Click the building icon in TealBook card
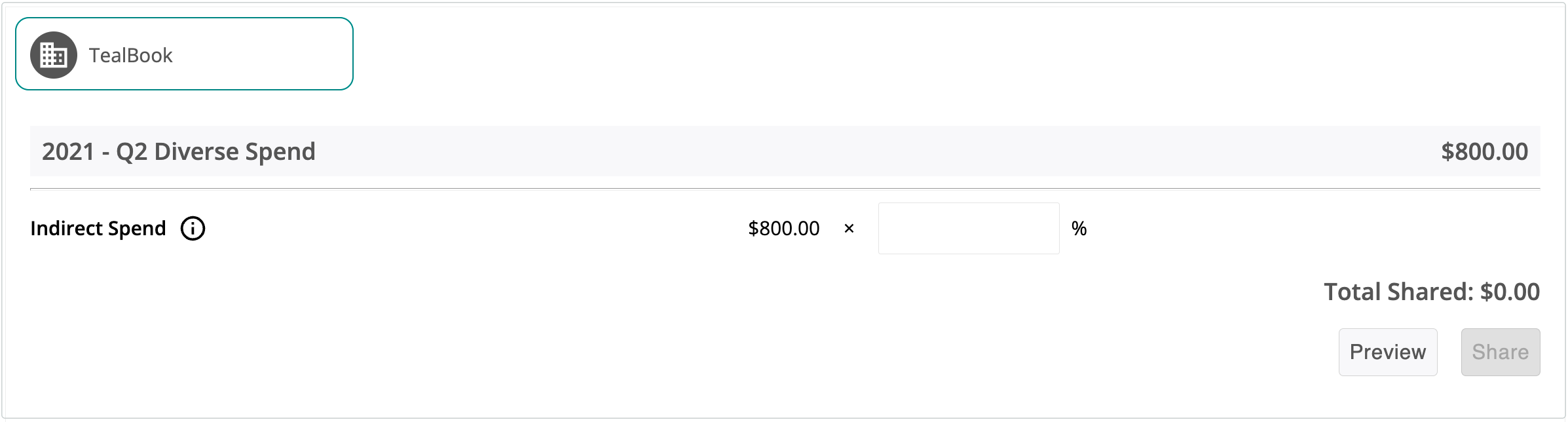The image size is (1568, 422). [54, 55]
